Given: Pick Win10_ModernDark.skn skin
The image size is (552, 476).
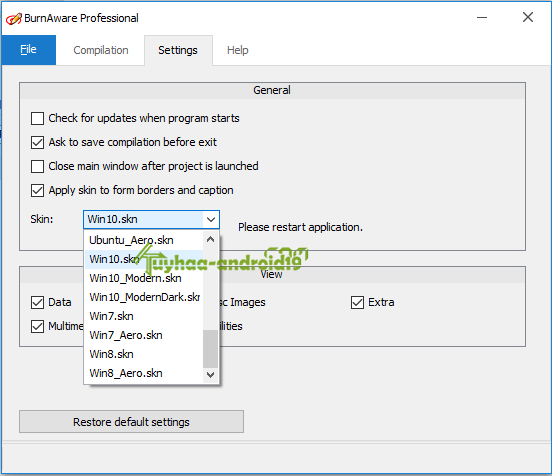Looking at the screenshot, I should [144, 297].
